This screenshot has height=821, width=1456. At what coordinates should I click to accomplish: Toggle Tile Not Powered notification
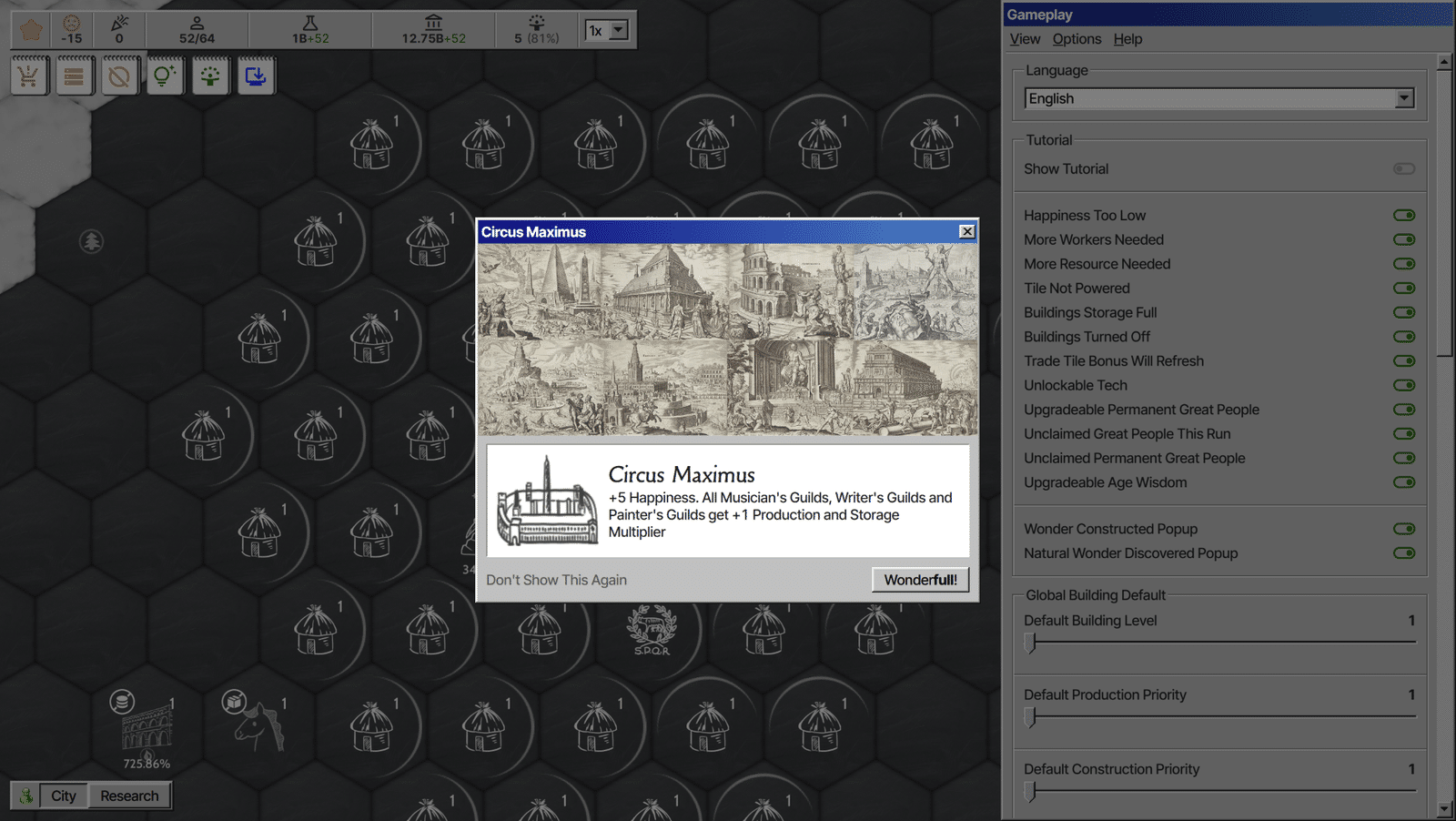[x=1404, y=288]
